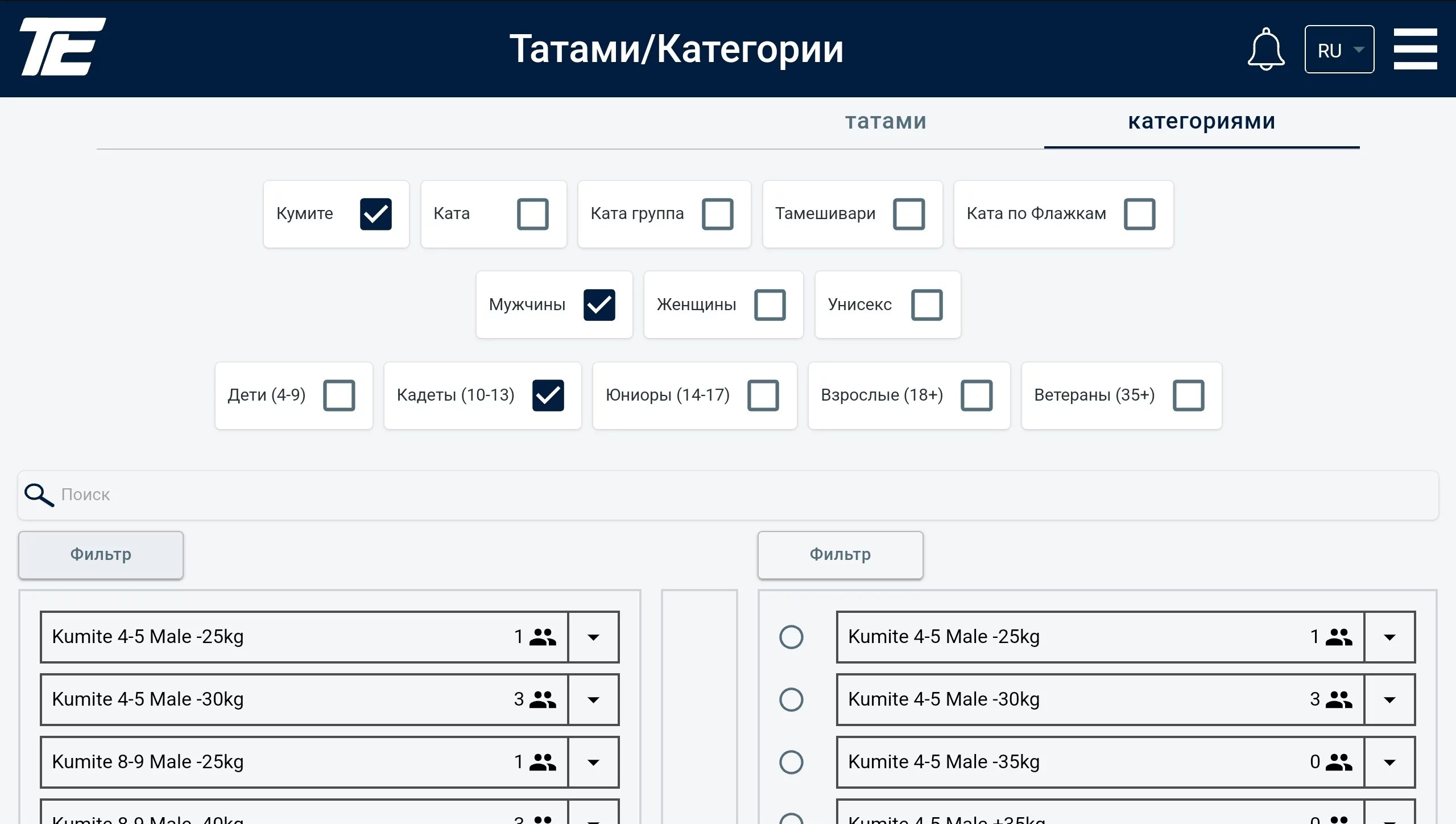Check the Ката checkbox
Viewport: 1456px width, 824px height.
[533, 214]
